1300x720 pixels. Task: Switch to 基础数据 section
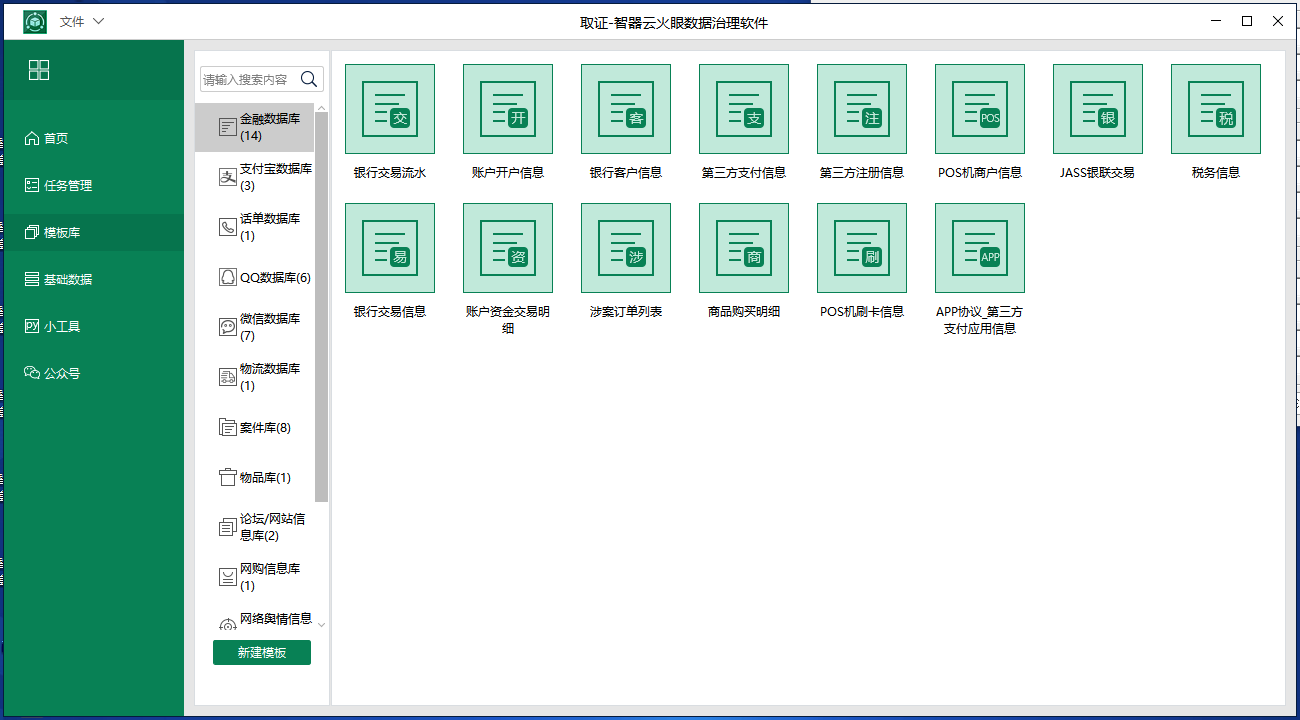pyautogui.click(x=67, y=280)
